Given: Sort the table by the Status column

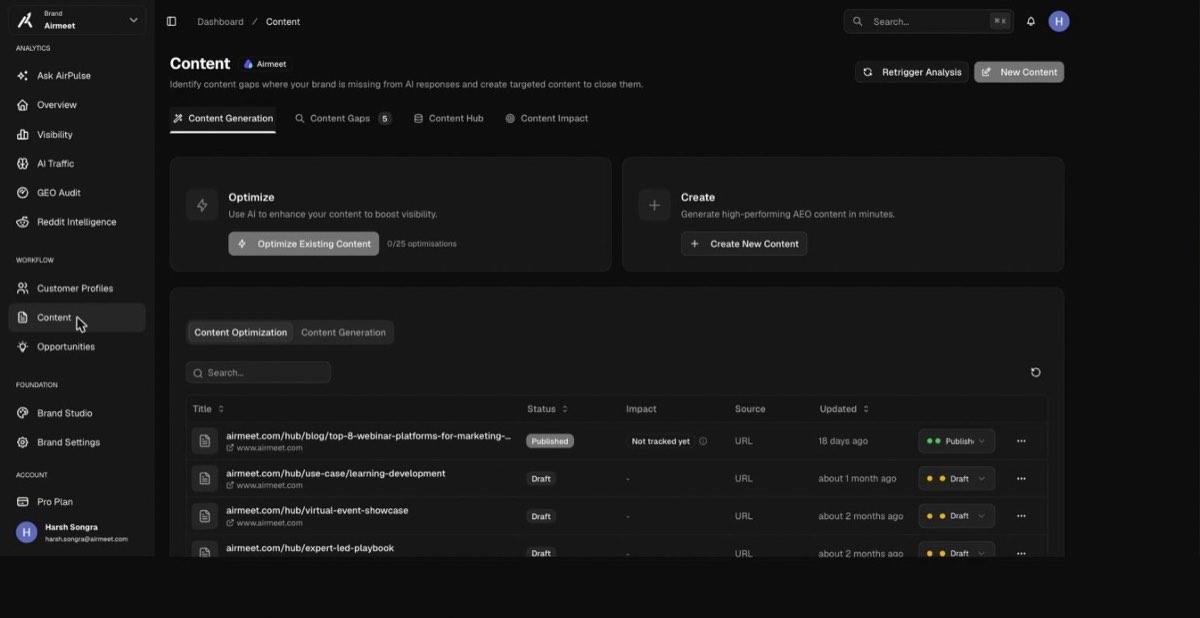Looking at the screenshot, I should tap(547, 409).
